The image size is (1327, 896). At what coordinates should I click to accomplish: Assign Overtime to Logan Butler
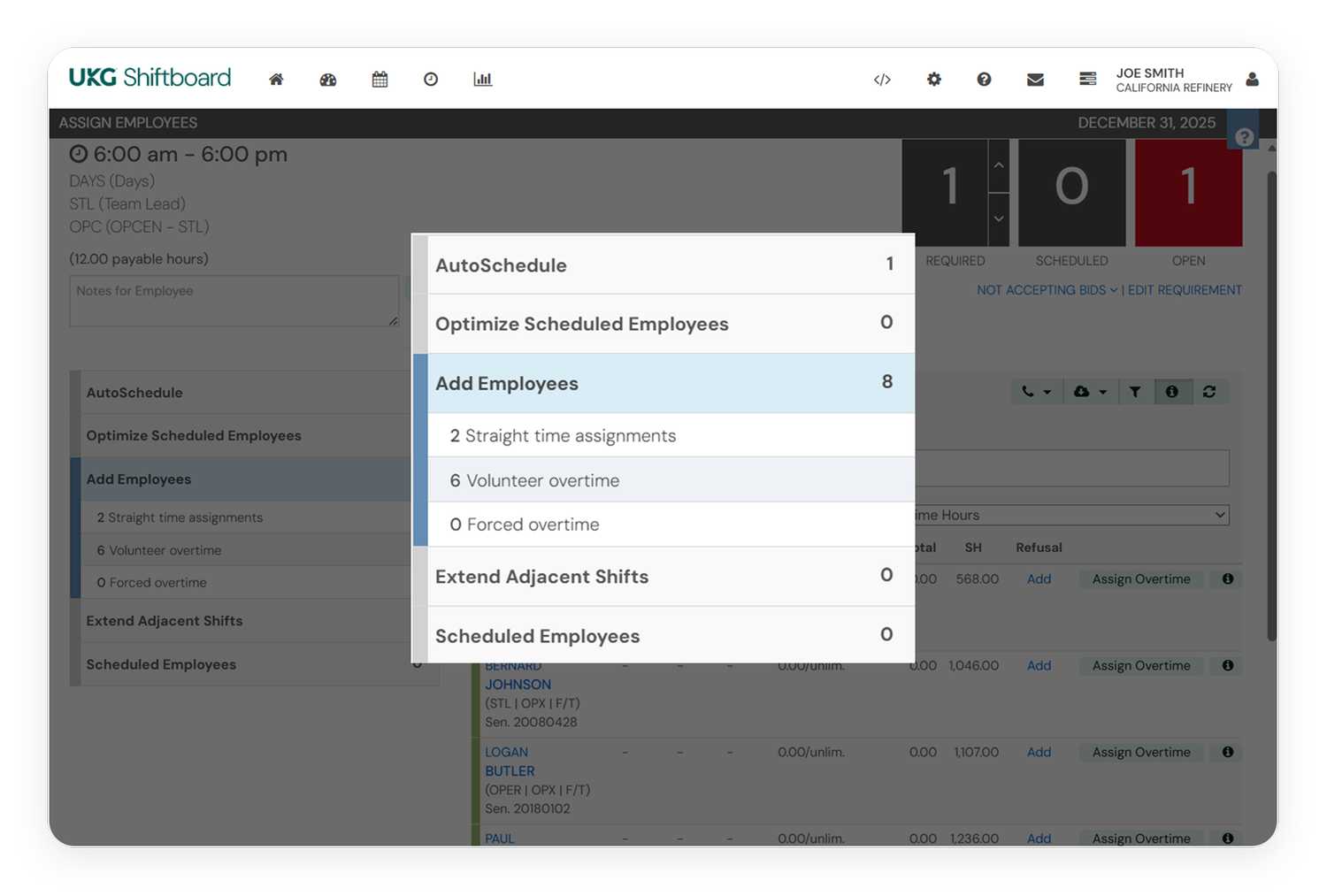tap(1141, 753)
